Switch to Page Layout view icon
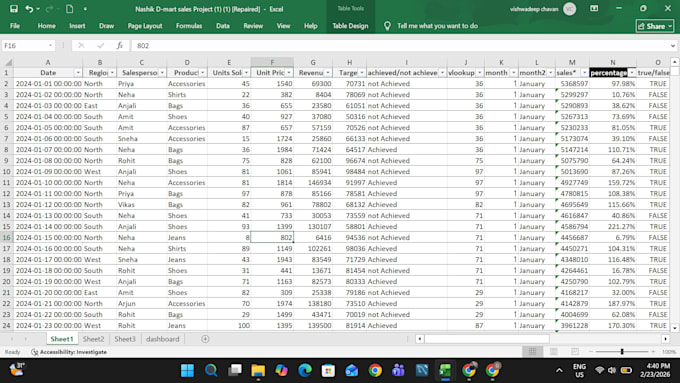Screen dimensions: 680x383 [x=553, y=352]
